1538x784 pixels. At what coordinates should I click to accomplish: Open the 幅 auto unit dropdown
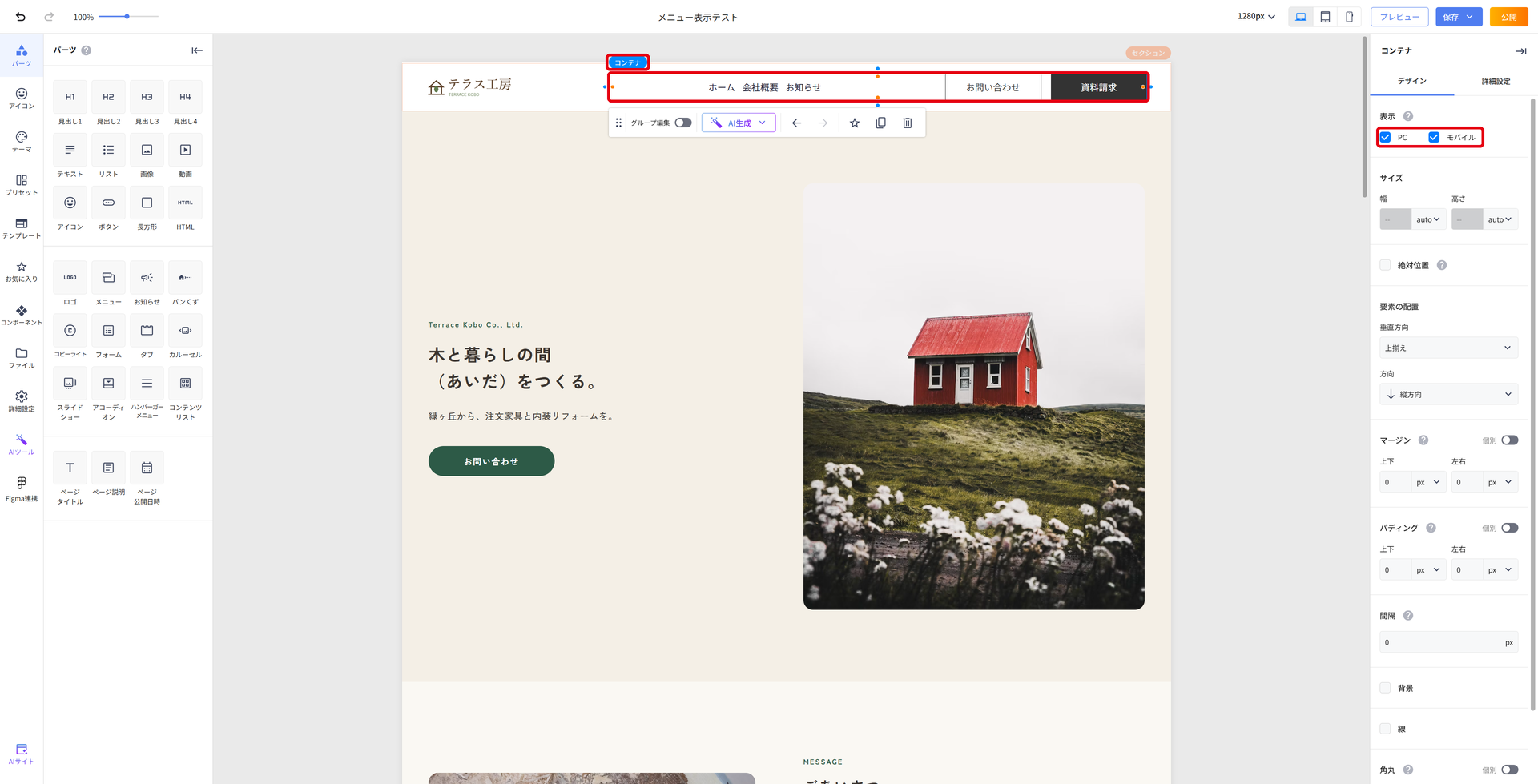point(1428,219)
